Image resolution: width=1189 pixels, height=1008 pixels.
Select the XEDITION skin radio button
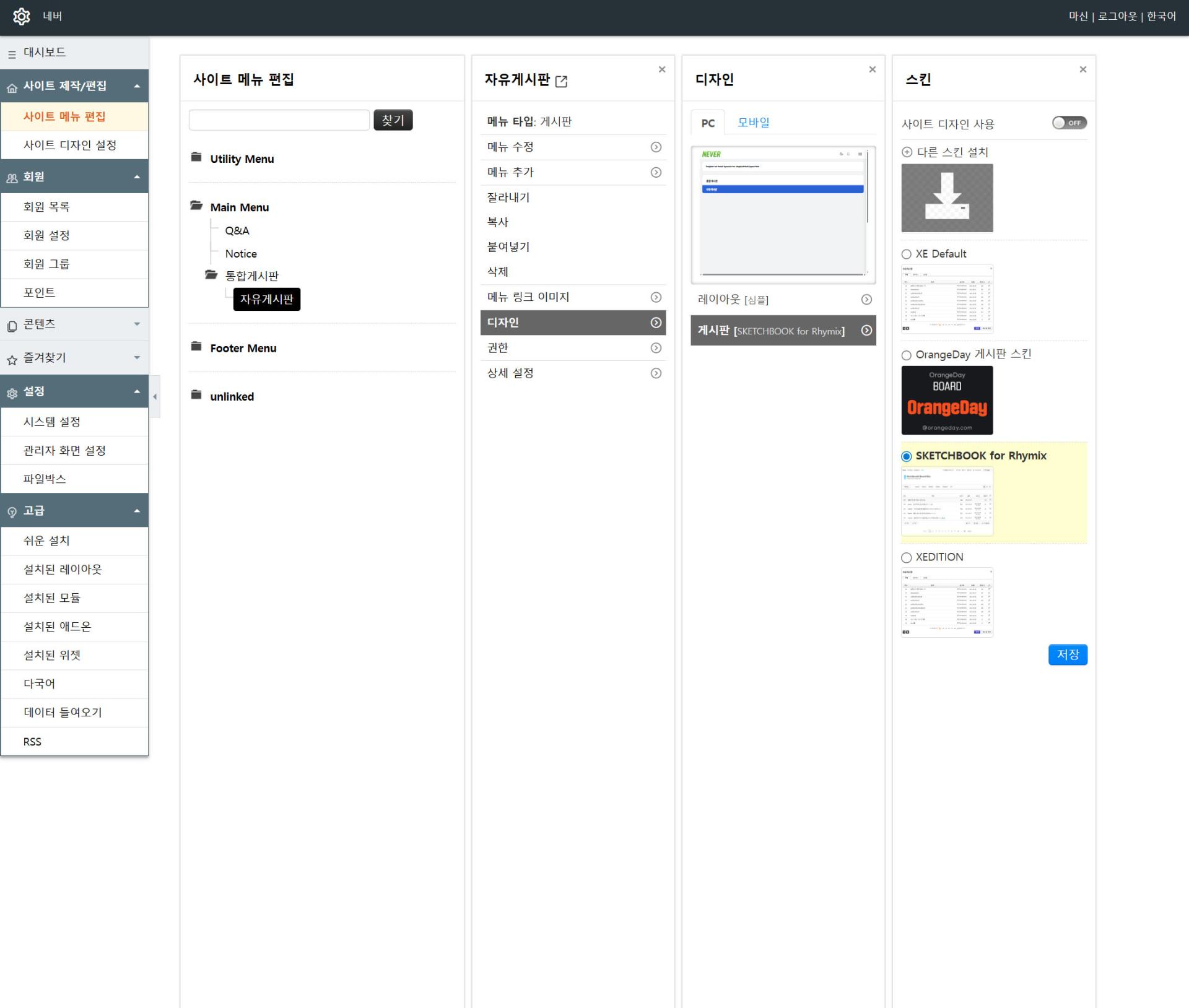907,557
